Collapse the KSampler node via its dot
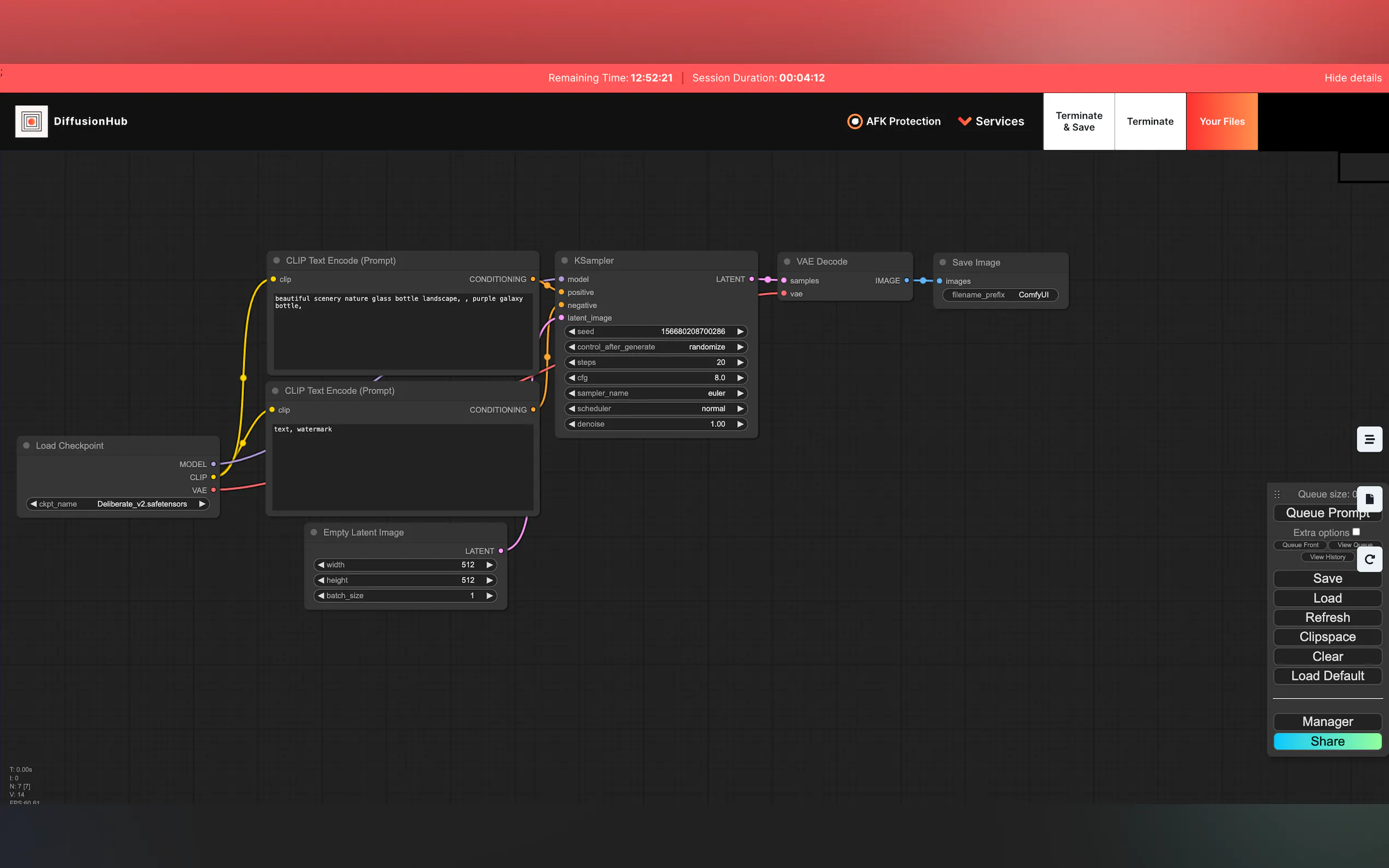 [x=564, y=261]
